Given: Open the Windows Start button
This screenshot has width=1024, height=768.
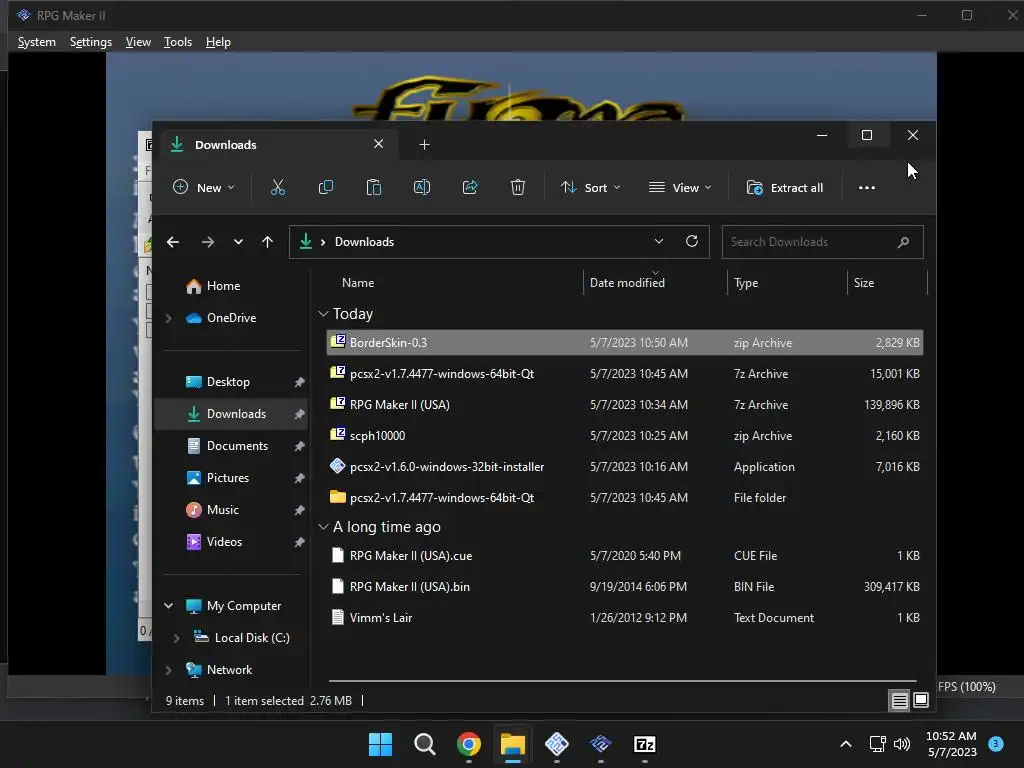Looking at the screenshot, I should pos(380,744).
